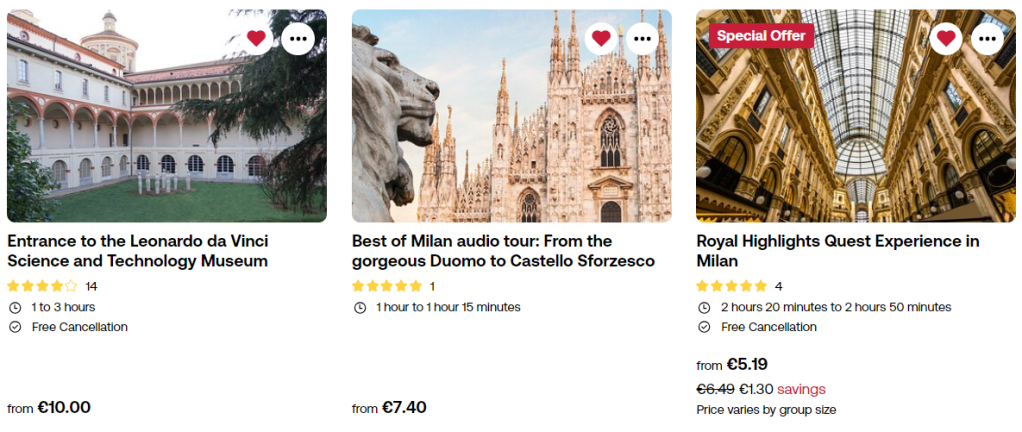Click the clock icon beside 1 hour 15 minutes
Screen dimensions: 1022x432
pyautogui.click(x=360, y=307)
